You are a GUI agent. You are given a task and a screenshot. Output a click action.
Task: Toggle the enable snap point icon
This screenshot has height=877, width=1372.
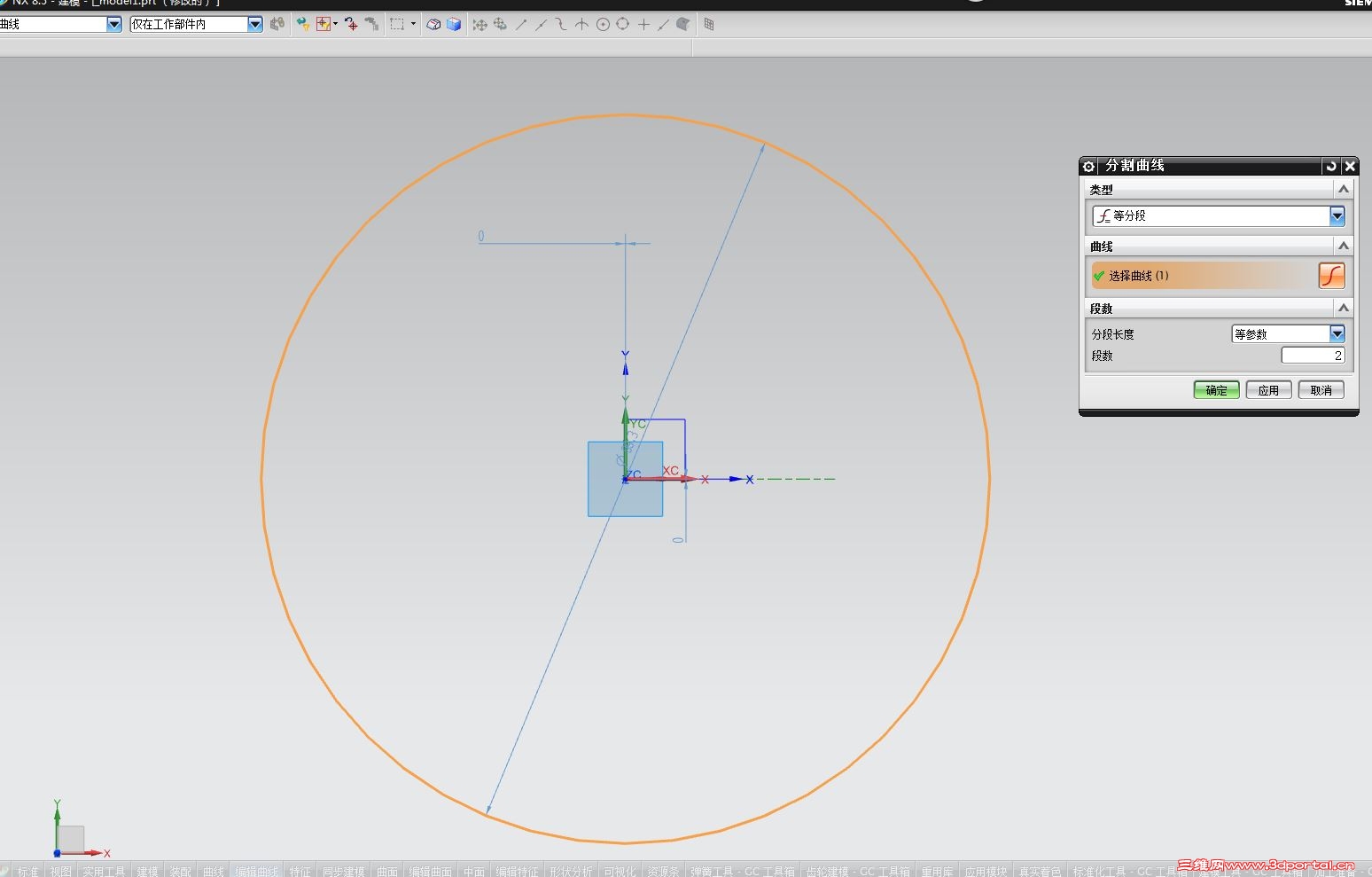click(x=479, y=25)
